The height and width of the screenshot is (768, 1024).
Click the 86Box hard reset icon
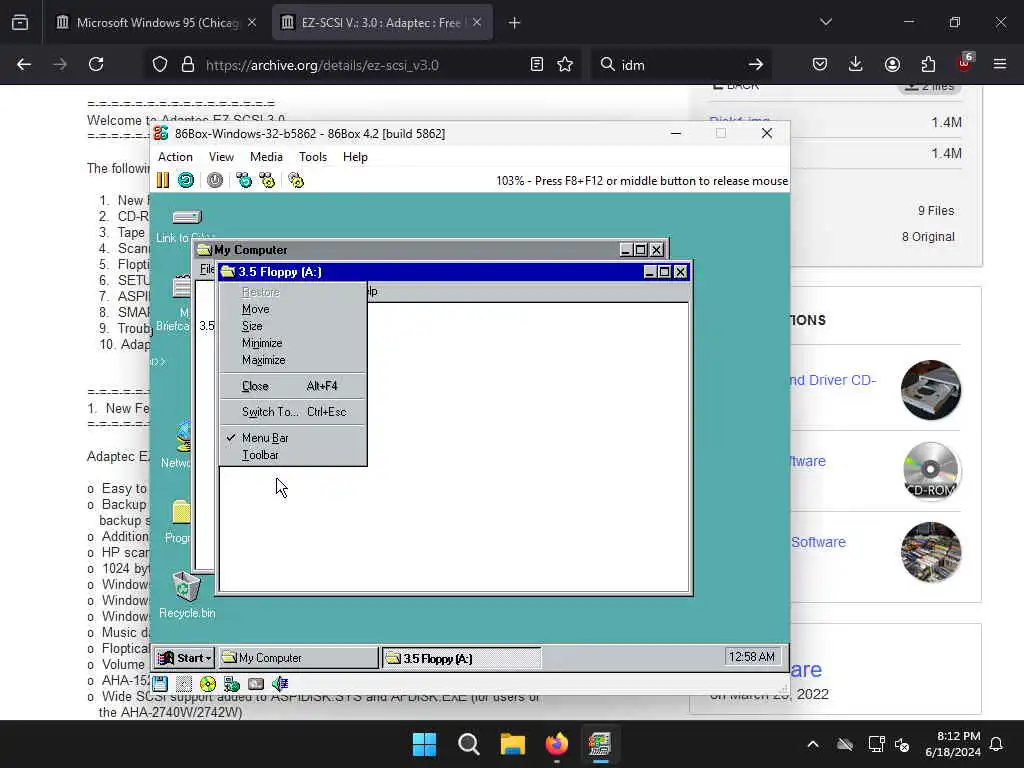(186, 180)
